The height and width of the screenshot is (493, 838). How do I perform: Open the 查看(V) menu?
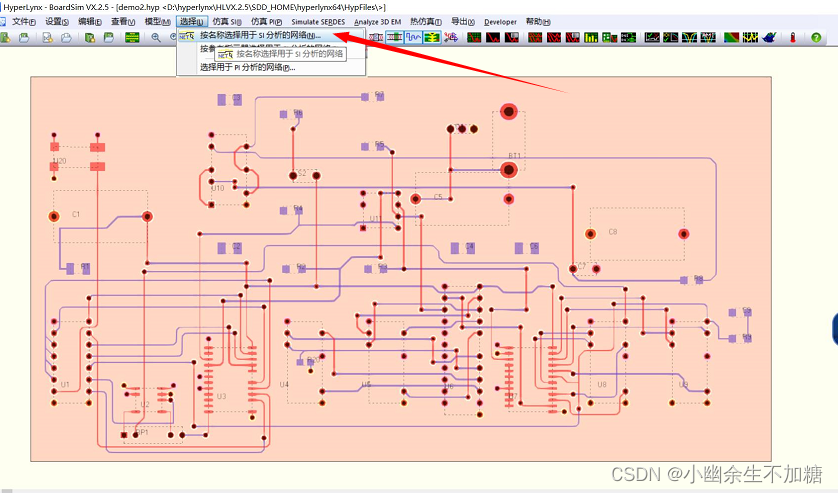123,21
